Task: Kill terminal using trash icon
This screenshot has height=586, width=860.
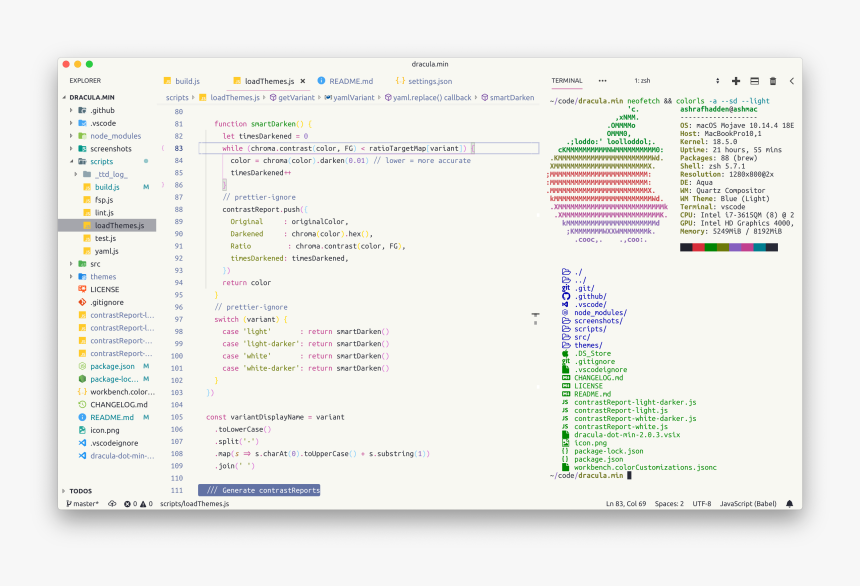Action: [773, 81]
